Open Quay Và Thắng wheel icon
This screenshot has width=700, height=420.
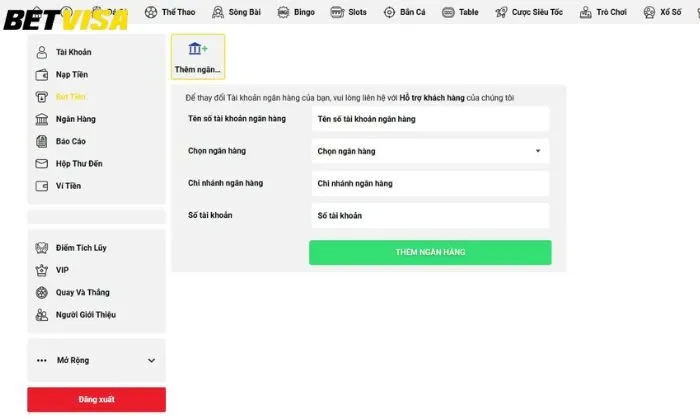point(41,292)
